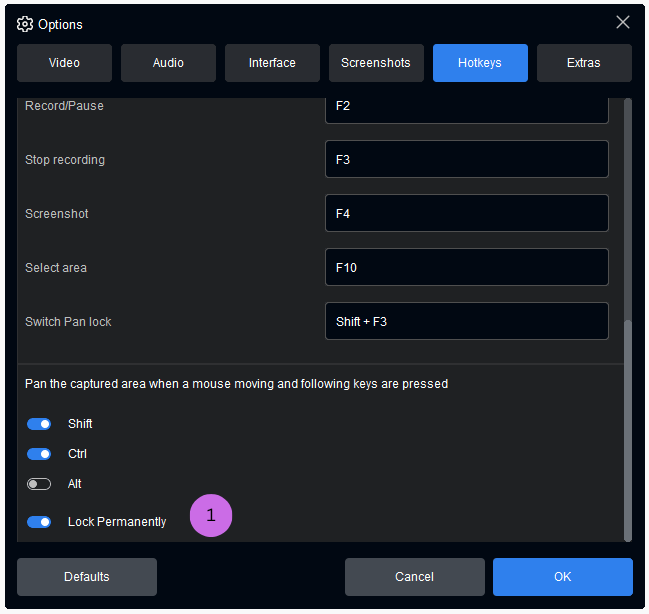Screen dimensions: 649x614
Task: Click the Options gear icon in title bar
Action: [25, 24]
